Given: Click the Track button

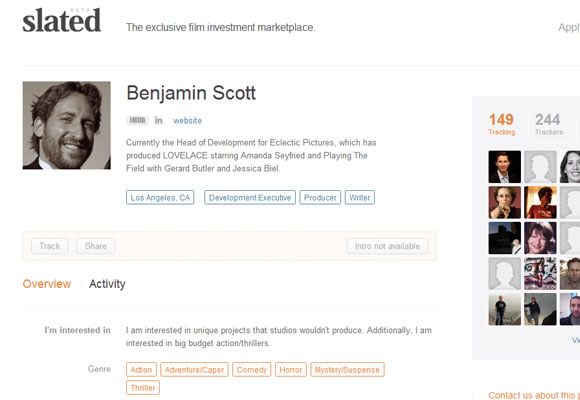Looking at the screenshot, I should (x=50, y=246).
